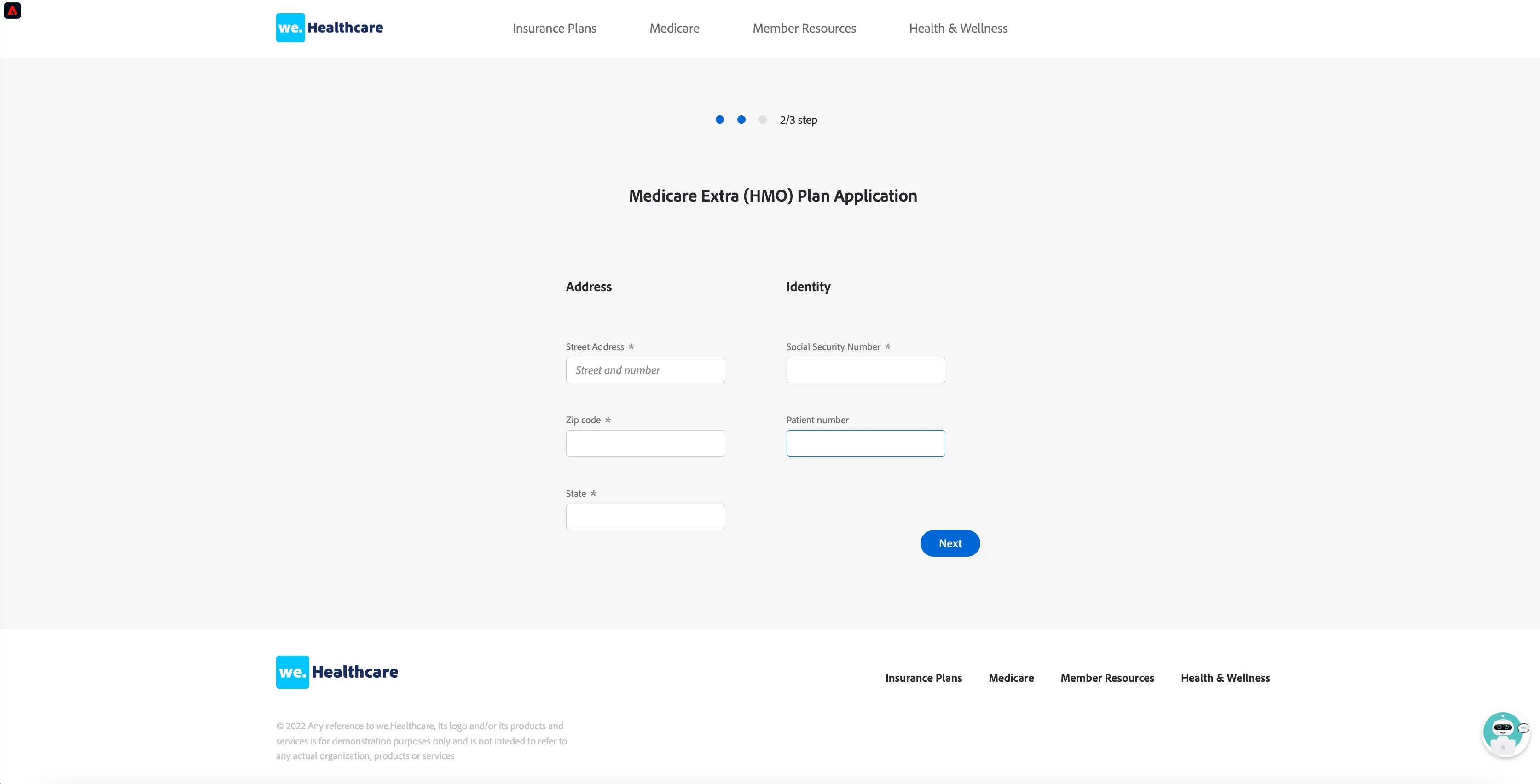The image size is (1540, 784).
Task: Click the 'Identity' section heading
Action: 808,287
